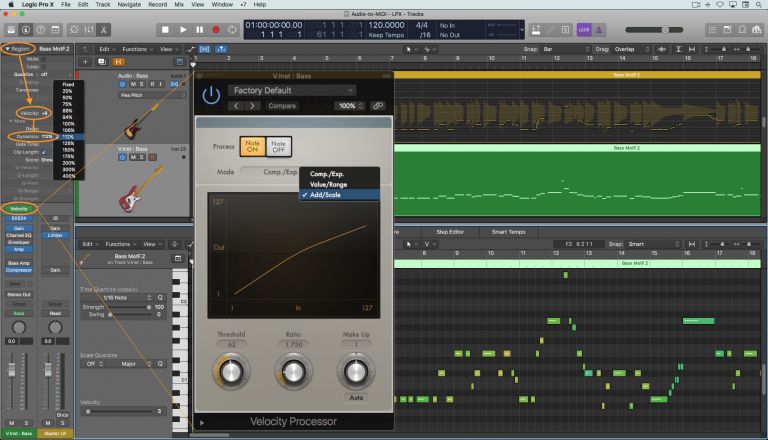Switch to the Smart Tempo tab
This screenshot has height=440, width=768.
click(508, 232)
